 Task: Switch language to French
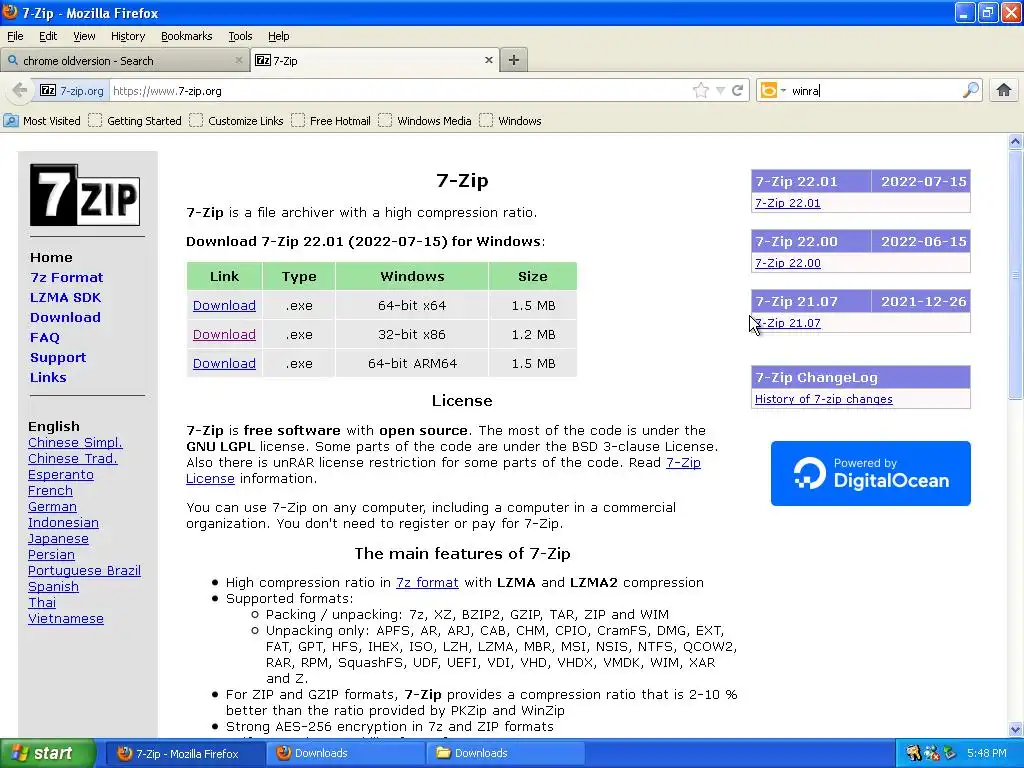[x=50, y=490]
